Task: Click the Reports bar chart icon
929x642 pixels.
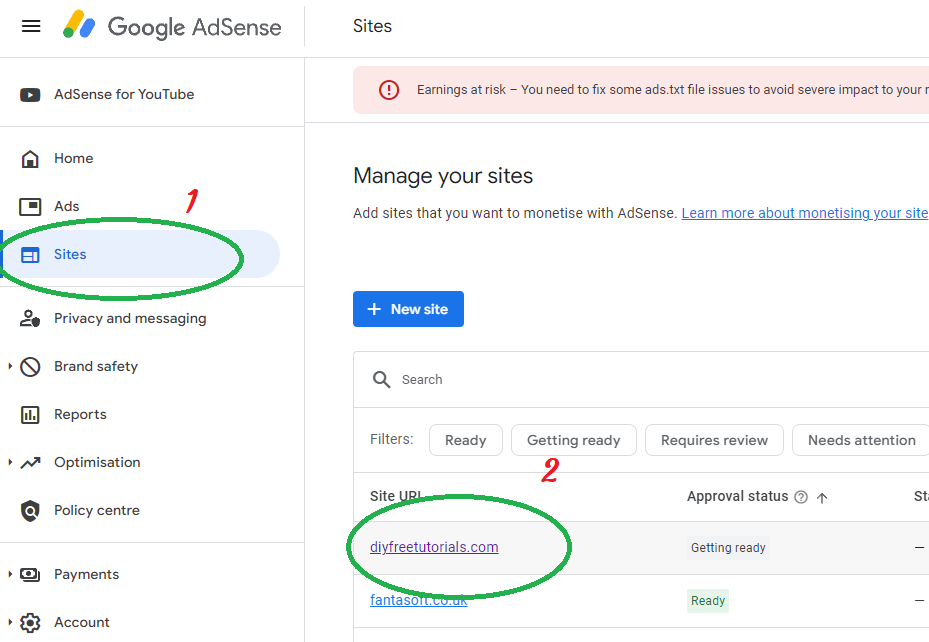Action: coord(30,415)
